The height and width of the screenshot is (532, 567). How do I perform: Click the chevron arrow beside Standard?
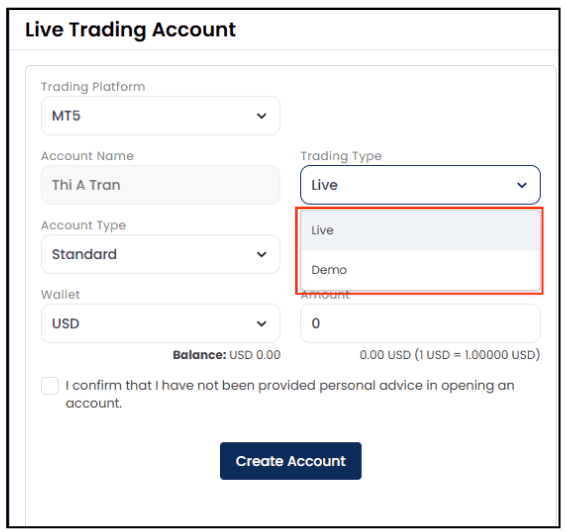[x=261, y=255]
